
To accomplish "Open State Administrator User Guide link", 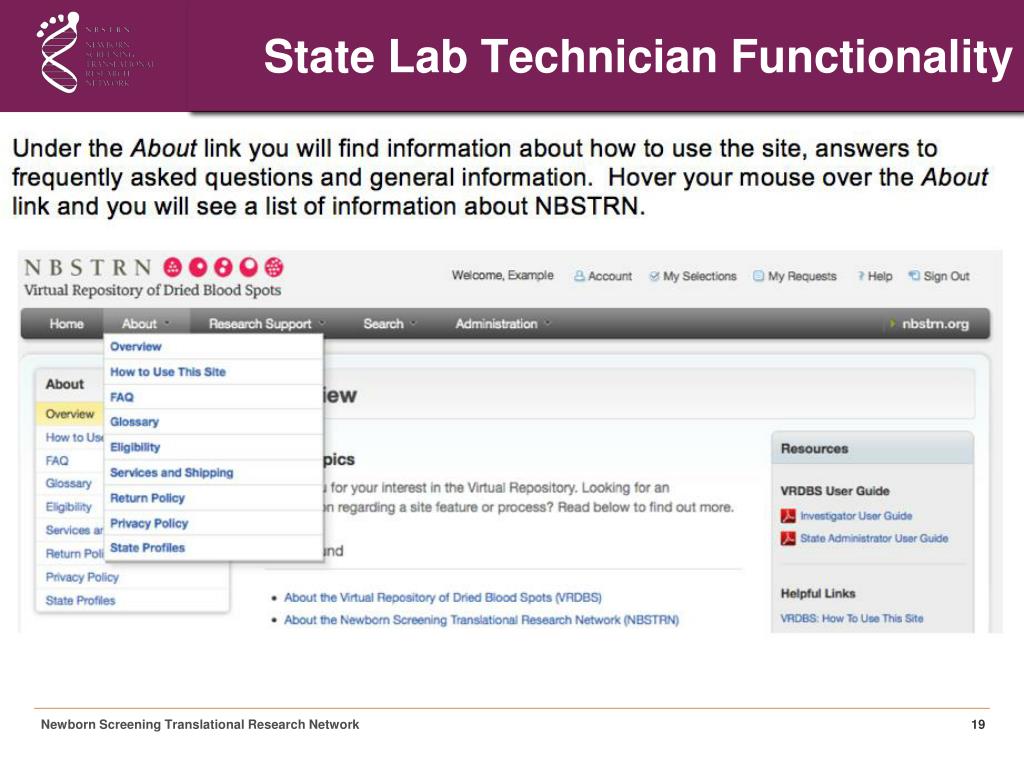I will 874,539.
